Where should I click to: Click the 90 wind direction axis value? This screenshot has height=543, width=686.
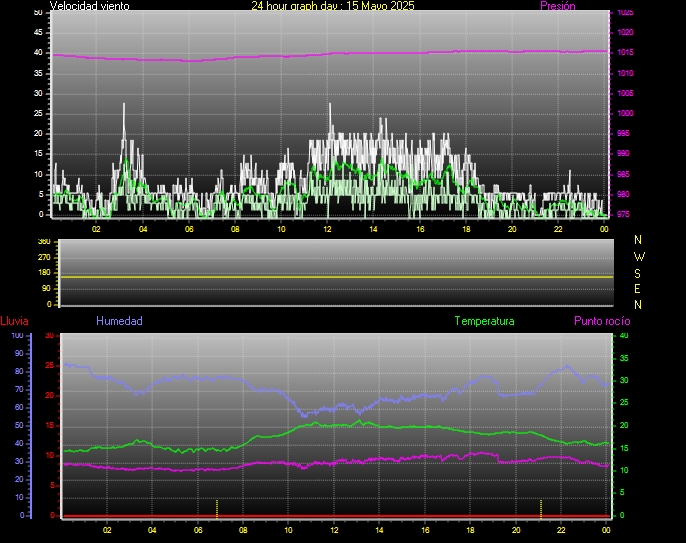(46, 288)
